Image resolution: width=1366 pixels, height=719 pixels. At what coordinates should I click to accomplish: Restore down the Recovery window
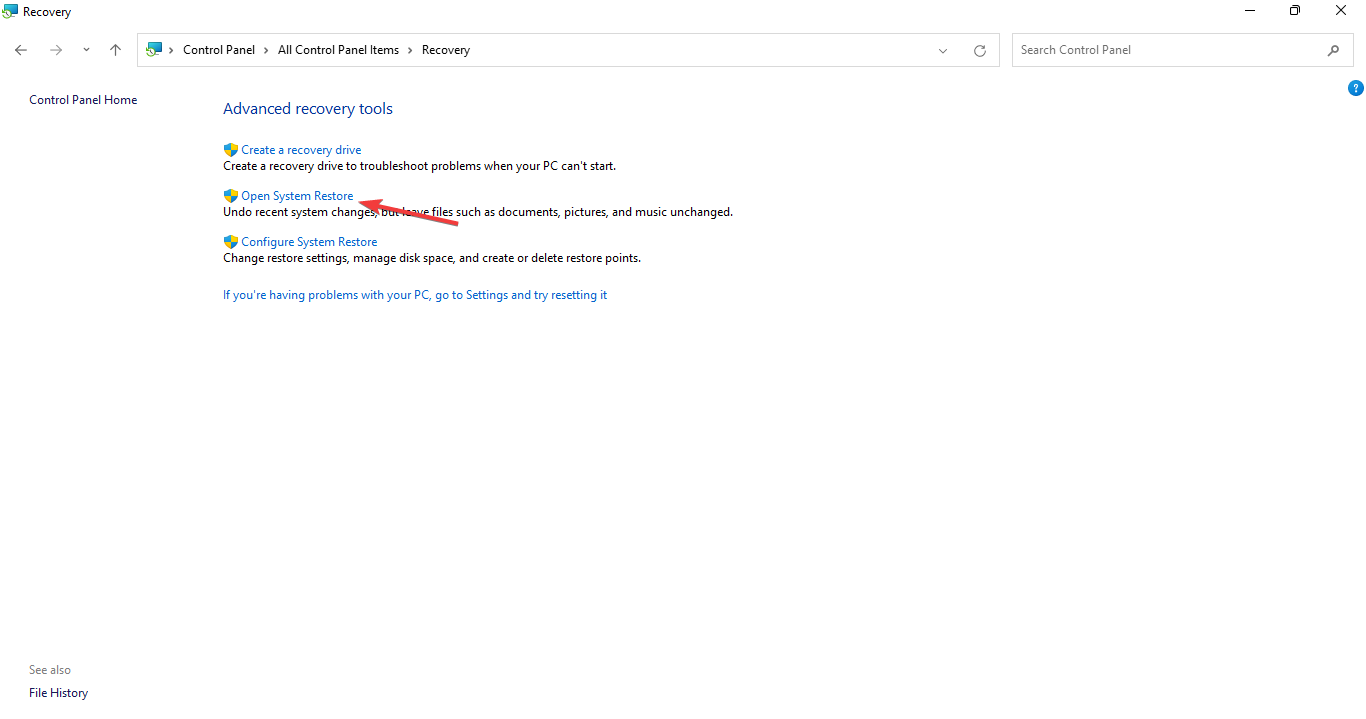(x=1295, y=11)
